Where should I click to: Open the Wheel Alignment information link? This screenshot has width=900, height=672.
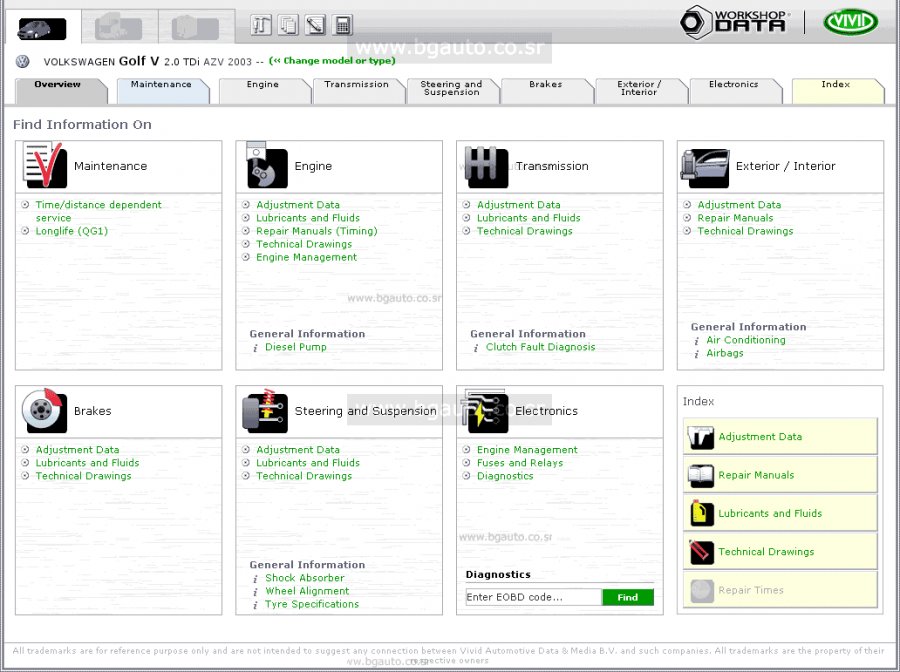click(307, 591)
